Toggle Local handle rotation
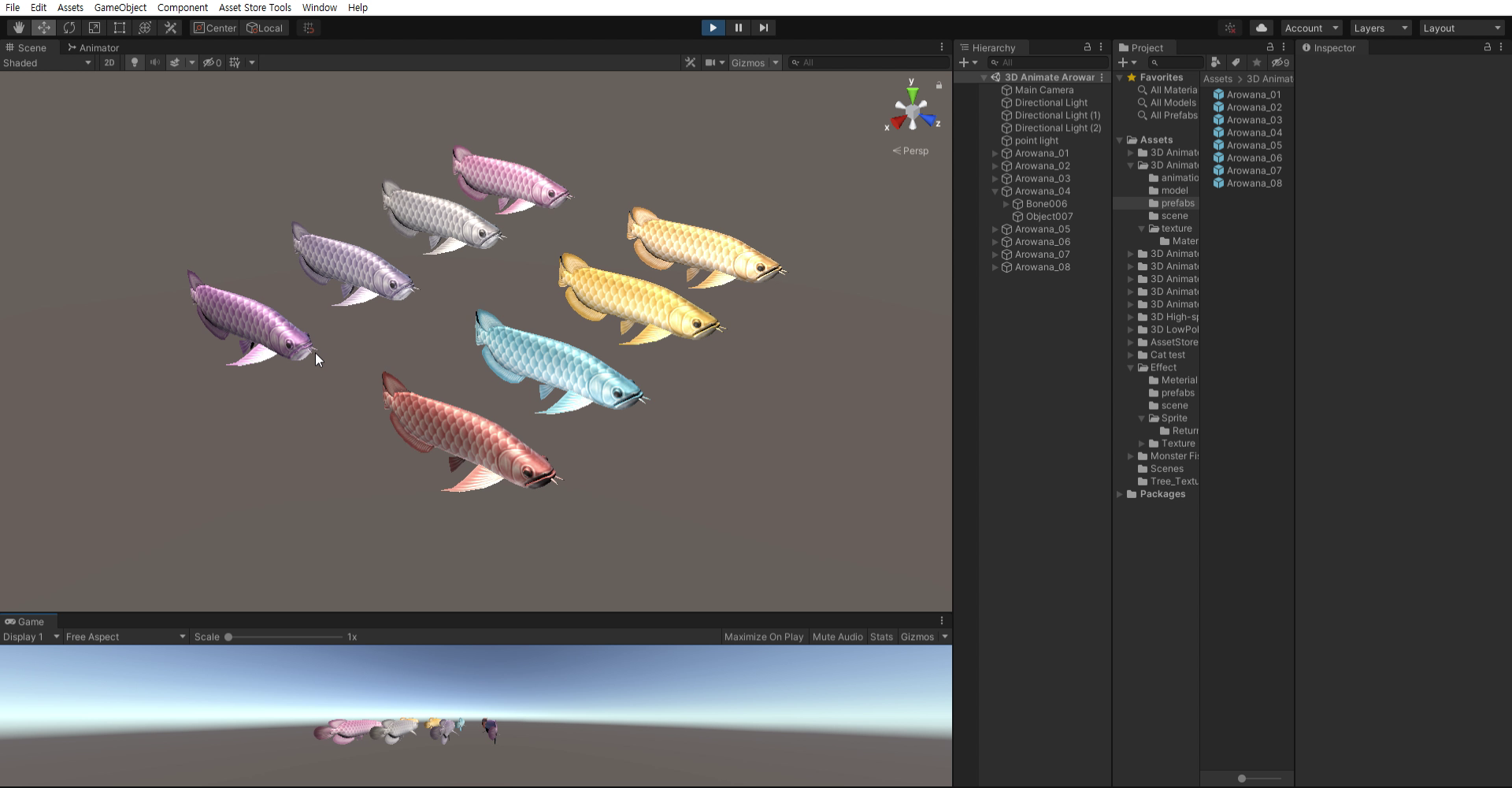The width and height of the screenshot is (1512, 788). pos(265,28)
